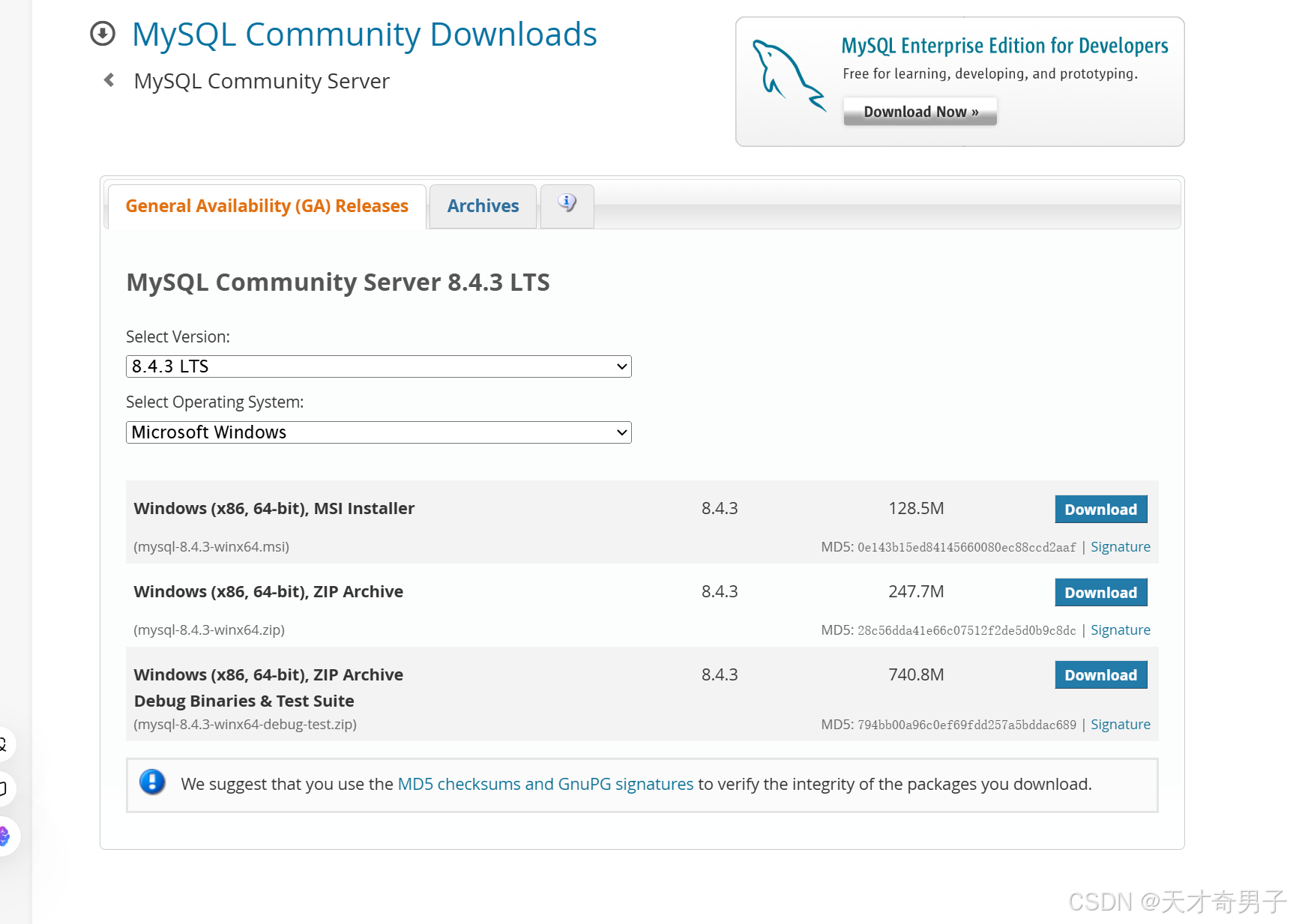1290x924 pixels.
Task: Click the filename (mysql-8.4.3-winx64.msi)
Action: click(x=211, y=547)
